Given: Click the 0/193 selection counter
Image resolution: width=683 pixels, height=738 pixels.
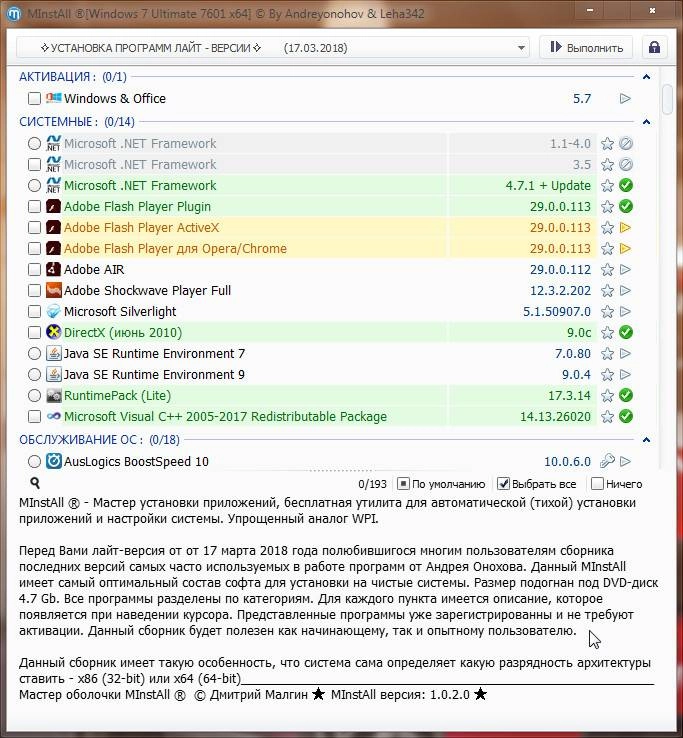Looking at the screenshot, I should (x=372, y=484).
